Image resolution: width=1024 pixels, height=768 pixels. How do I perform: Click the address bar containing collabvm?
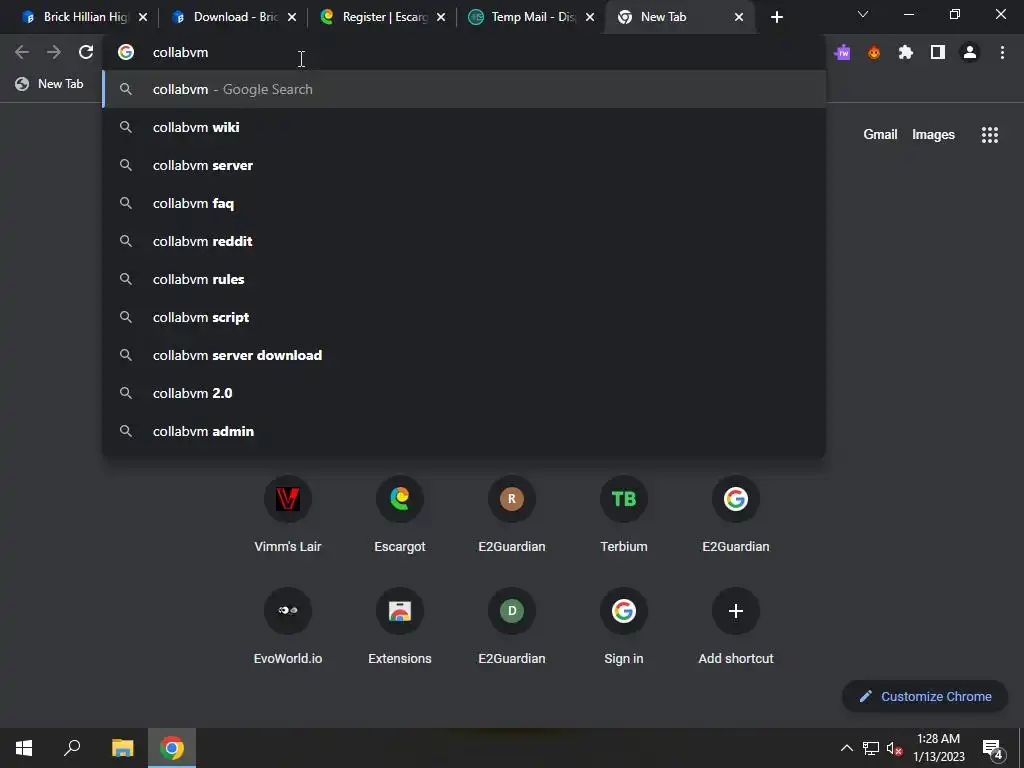[464, 52]
